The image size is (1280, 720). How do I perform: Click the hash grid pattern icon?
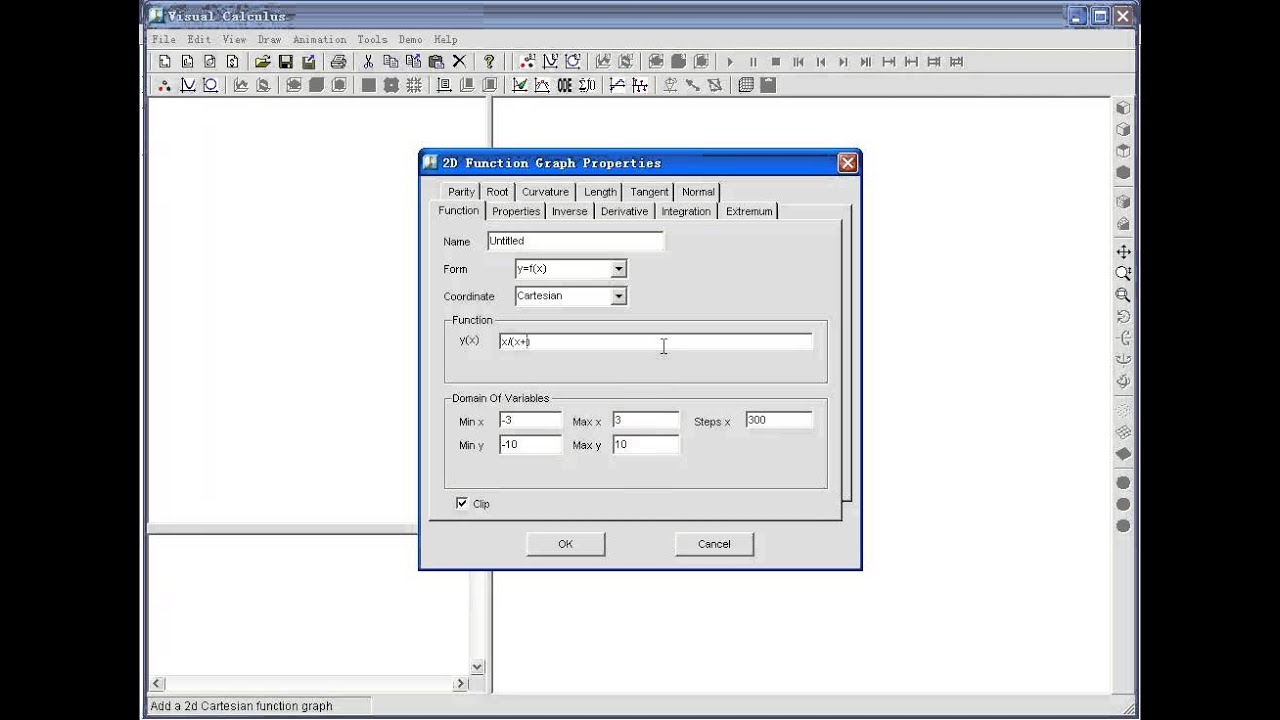413,85
